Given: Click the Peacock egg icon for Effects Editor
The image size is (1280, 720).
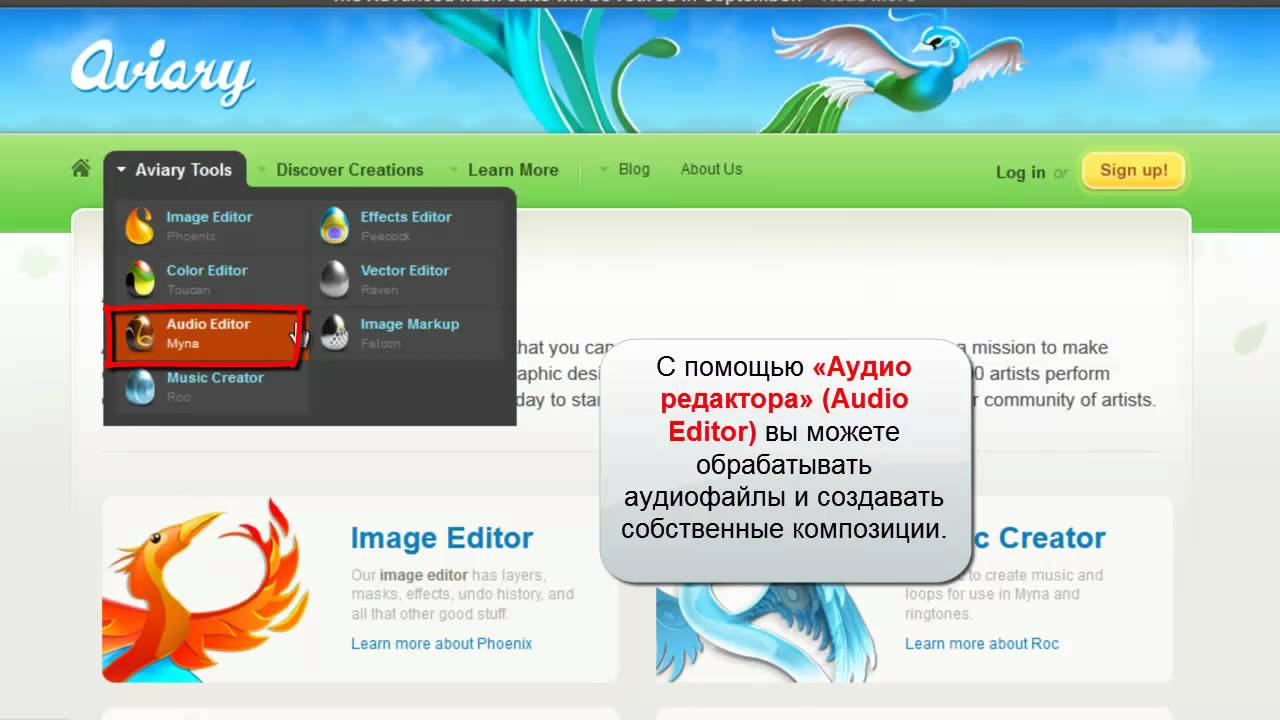Looking at the screenshot, I should click(x=334, y=226).
